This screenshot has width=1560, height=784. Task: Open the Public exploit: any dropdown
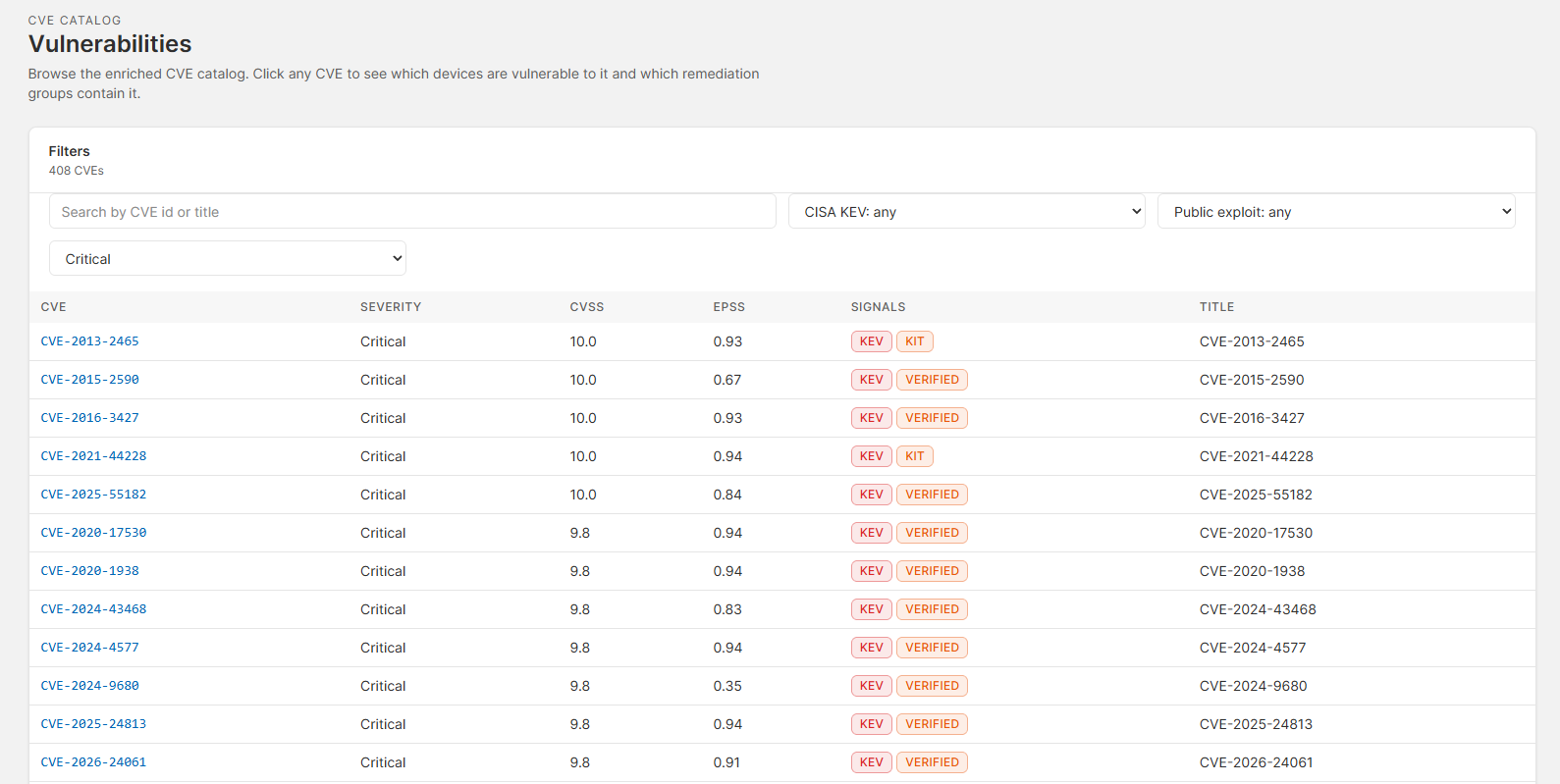tap(1336, 211)
